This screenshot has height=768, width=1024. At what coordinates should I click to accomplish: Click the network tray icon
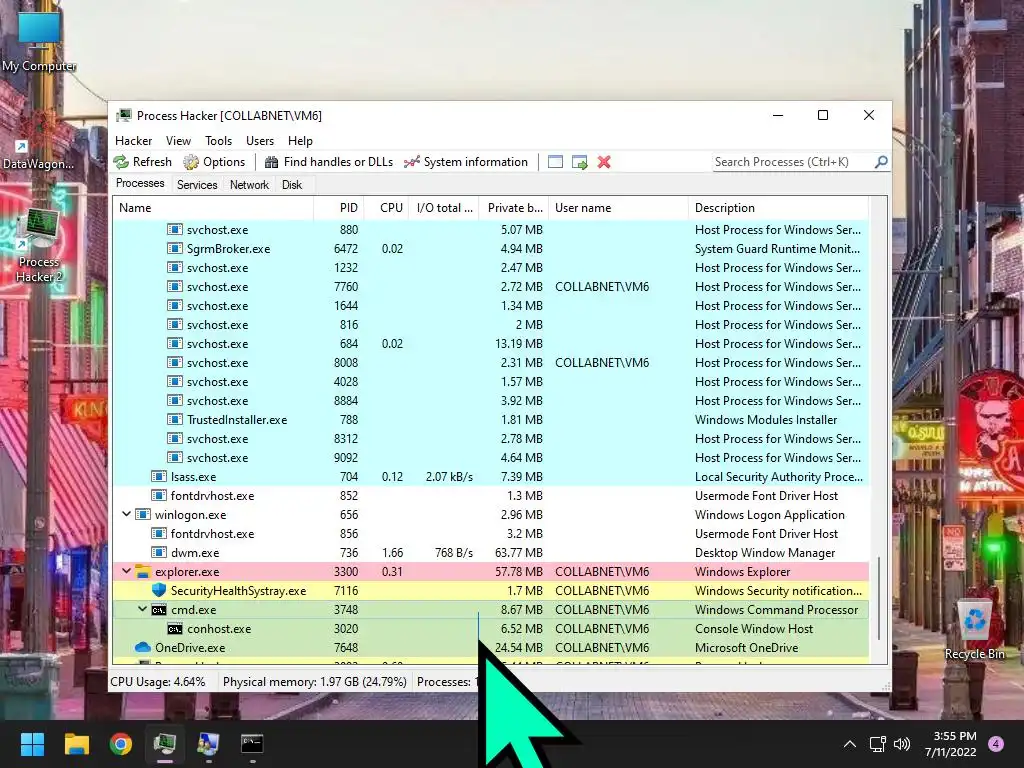pos(877,744)
